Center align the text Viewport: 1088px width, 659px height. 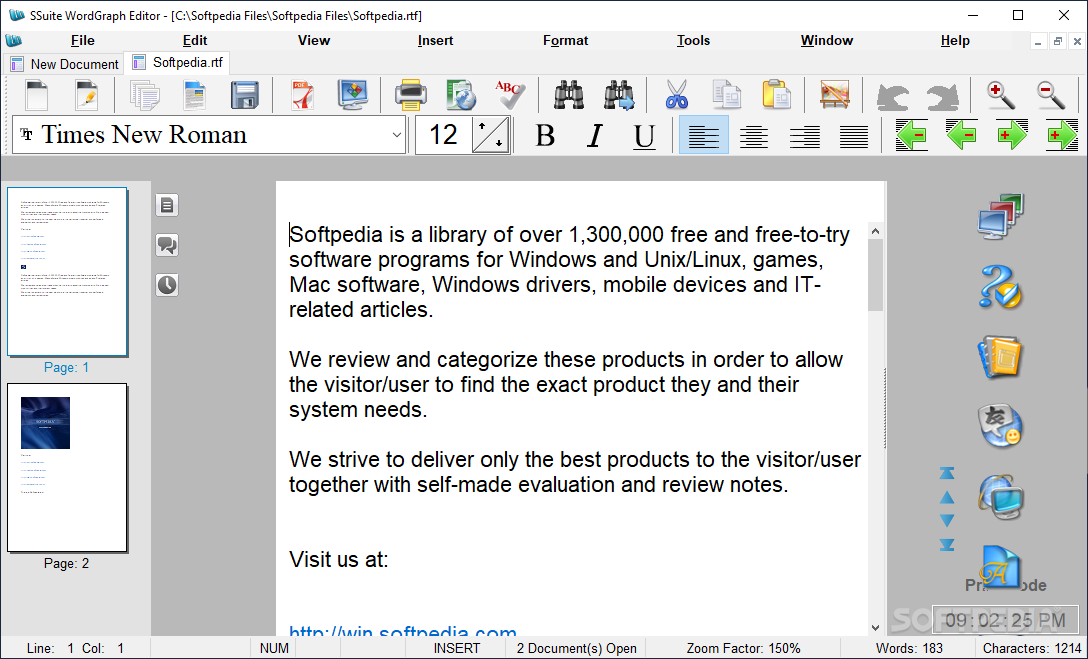point(754,135)
